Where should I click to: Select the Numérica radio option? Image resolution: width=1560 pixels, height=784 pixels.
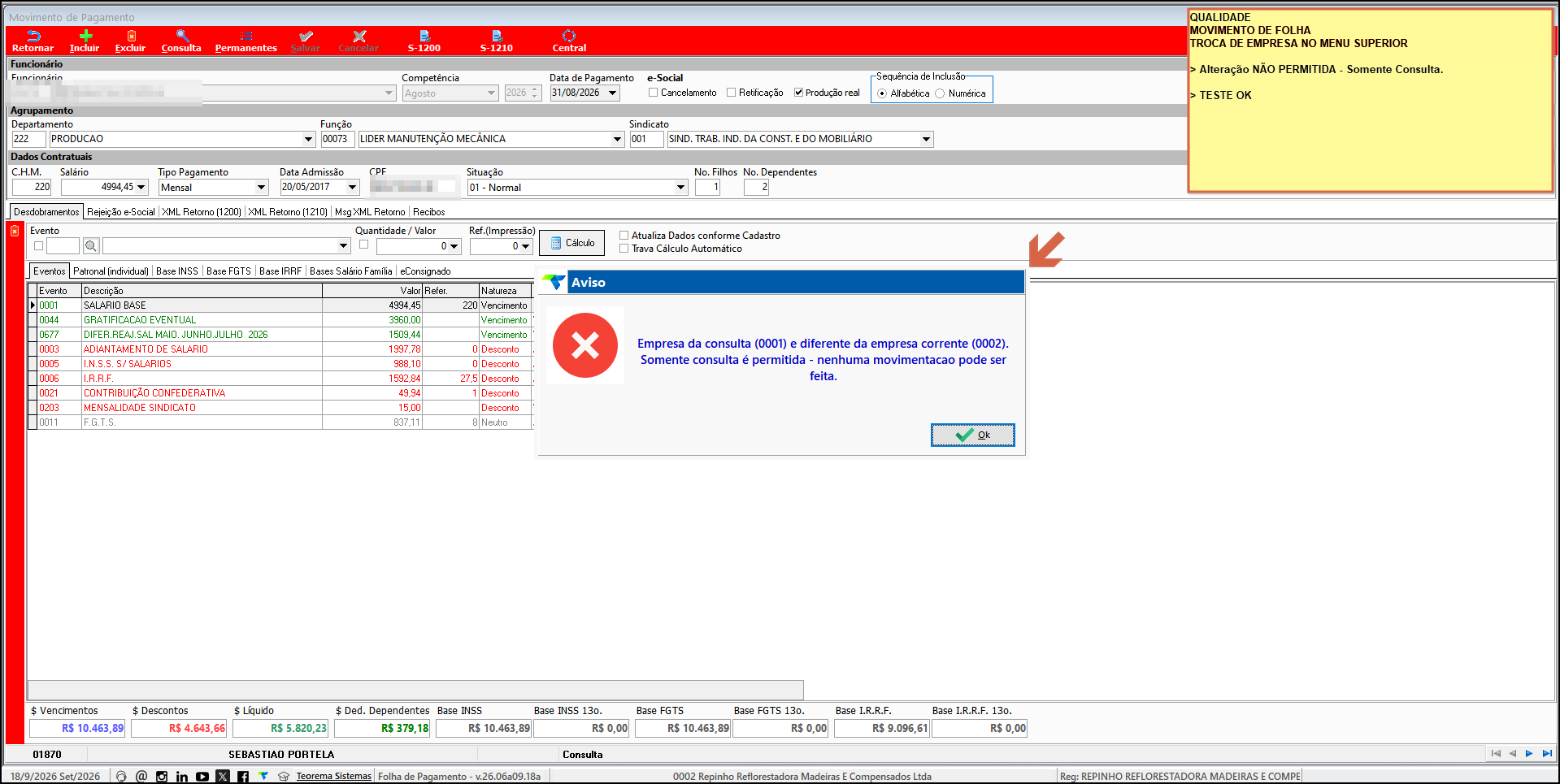940,93
